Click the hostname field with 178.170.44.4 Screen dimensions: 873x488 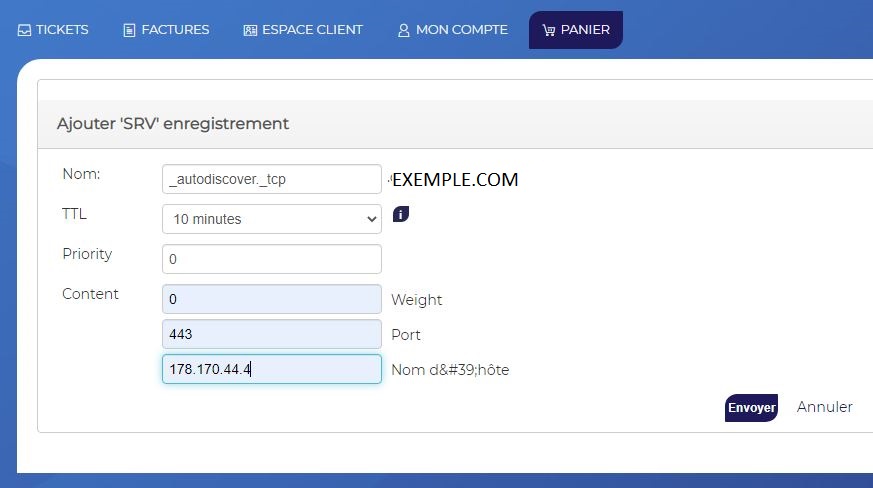(x=272, y=369)
